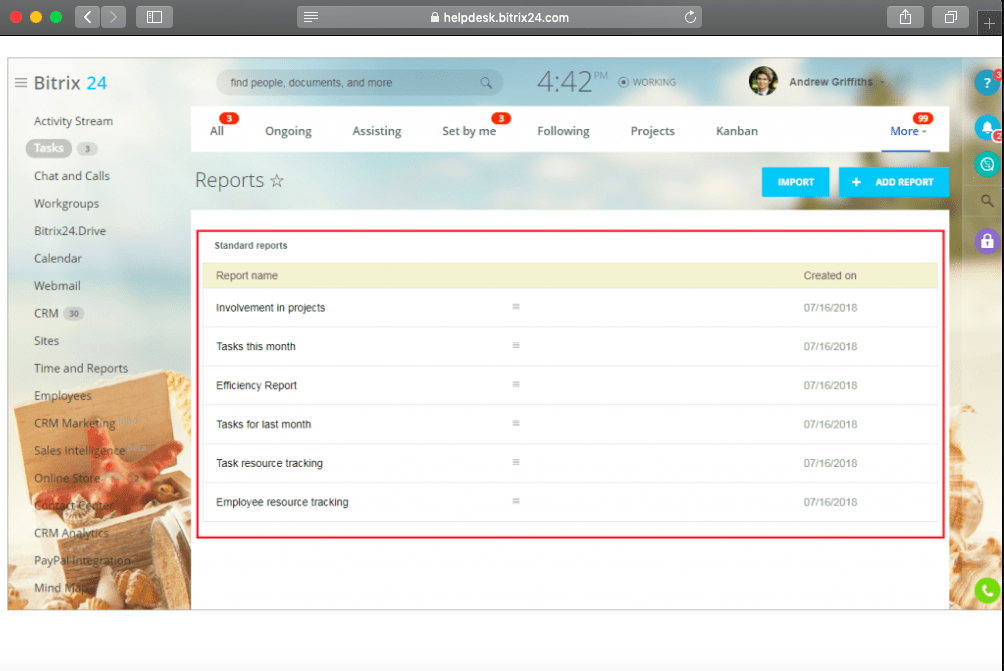Viewport: 1004px width, 671px height.
Task: Click the find people, documents search field
Action: pos(359,83)
